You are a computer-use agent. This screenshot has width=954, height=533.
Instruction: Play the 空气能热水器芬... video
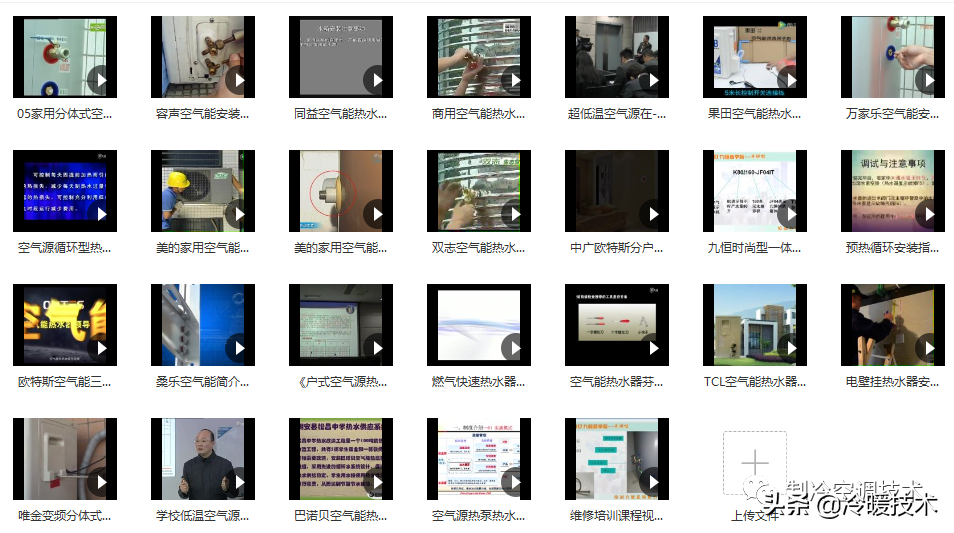pos(652,348)
